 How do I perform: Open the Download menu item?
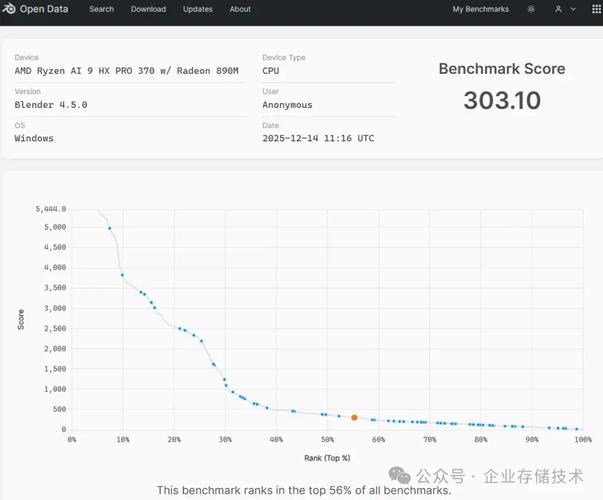click(x=148, y=9)
